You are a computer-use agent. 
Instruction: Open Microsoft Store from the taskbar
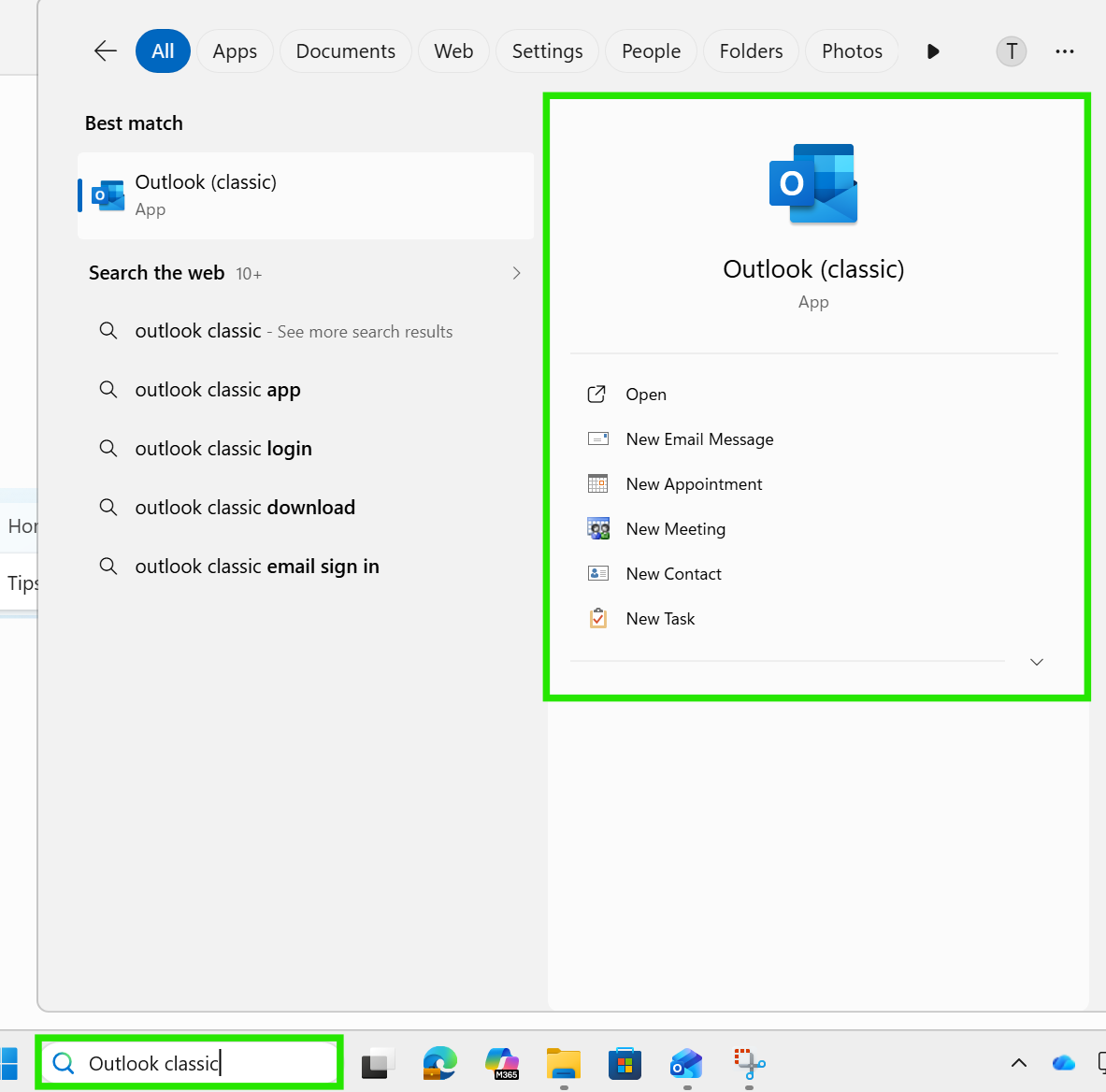pyautogui.click(x=625, y=1063)
